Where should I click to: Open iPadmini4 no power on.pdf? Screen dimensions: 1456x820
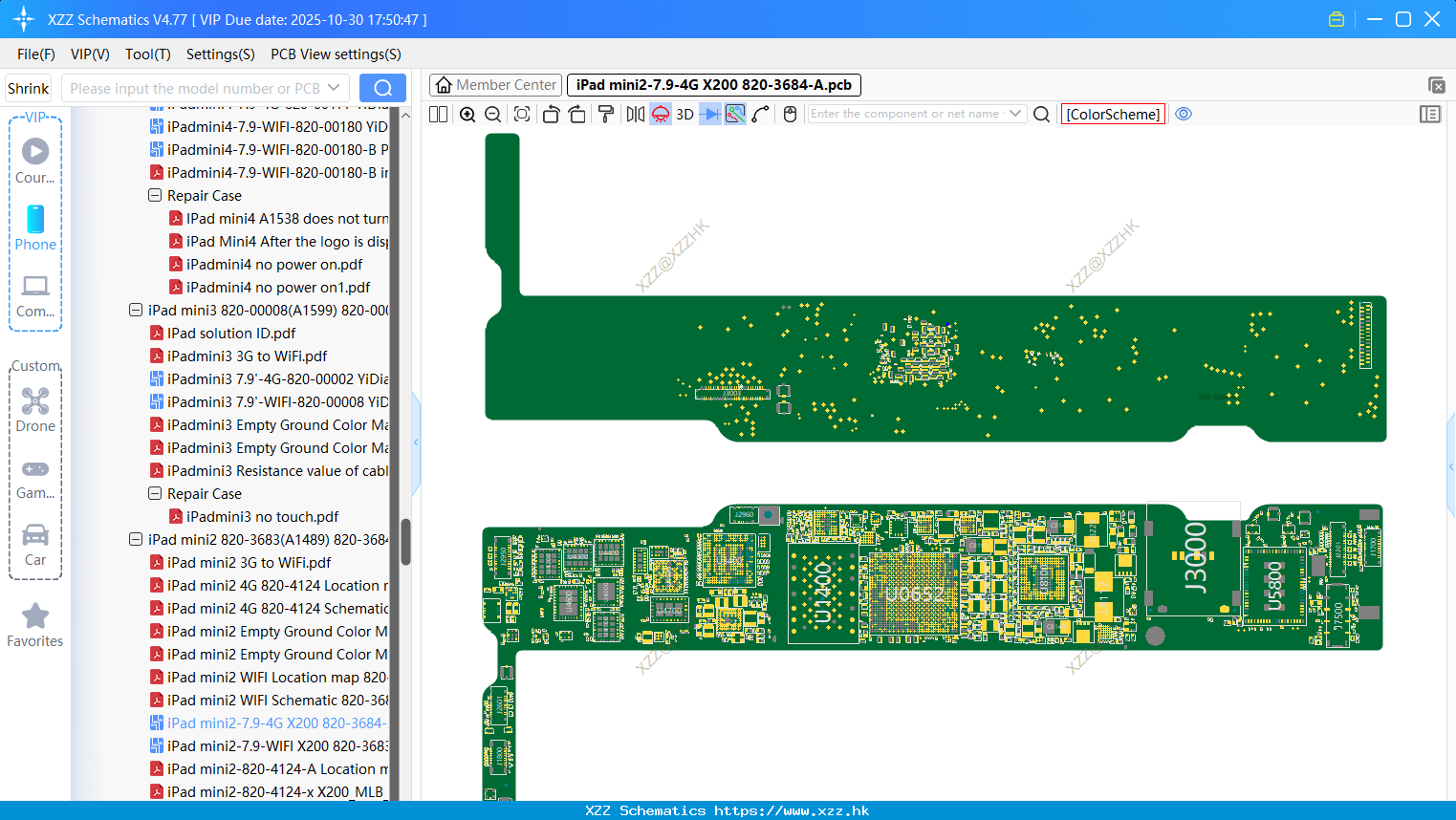tap(274, 264)
